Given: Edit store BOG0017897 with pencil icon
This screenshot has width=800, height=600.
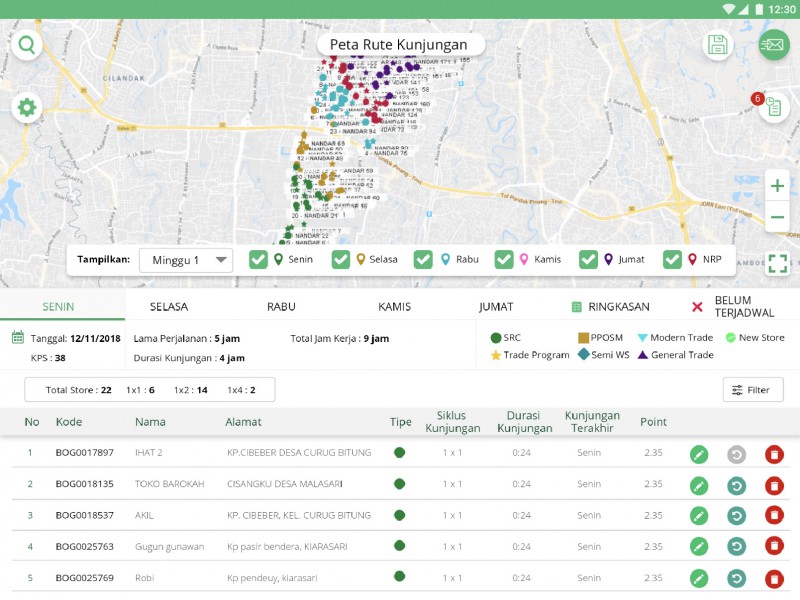Looking at the screenshot, I should [698, 454].
